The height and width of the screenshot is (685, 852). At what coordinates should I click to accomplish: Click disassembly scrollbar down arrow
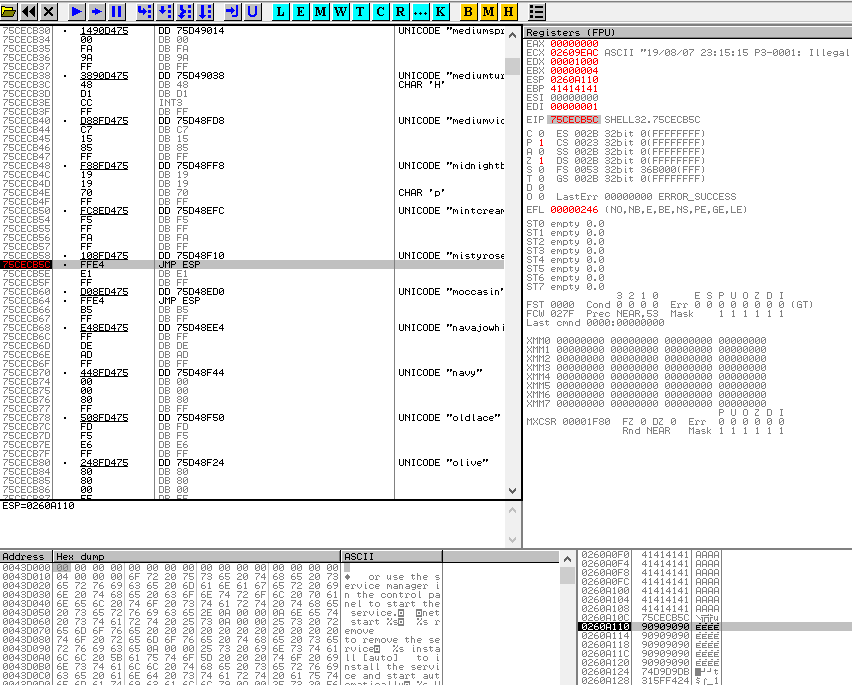click(x=512, y=491)
